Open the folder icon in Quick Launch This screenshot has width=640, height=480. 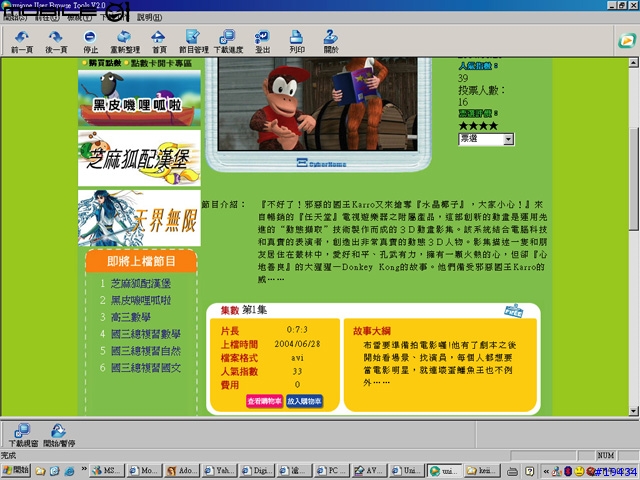point(40,471)
